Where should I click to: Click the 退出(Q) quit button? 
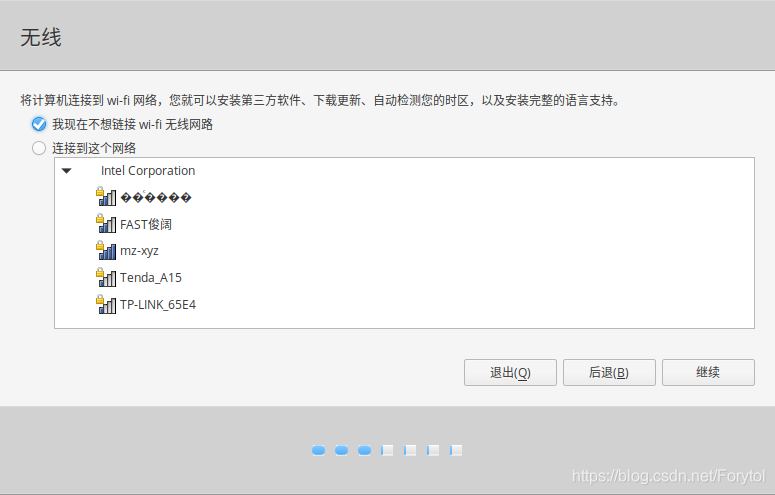pyautogui.click(x=510, y=372)
